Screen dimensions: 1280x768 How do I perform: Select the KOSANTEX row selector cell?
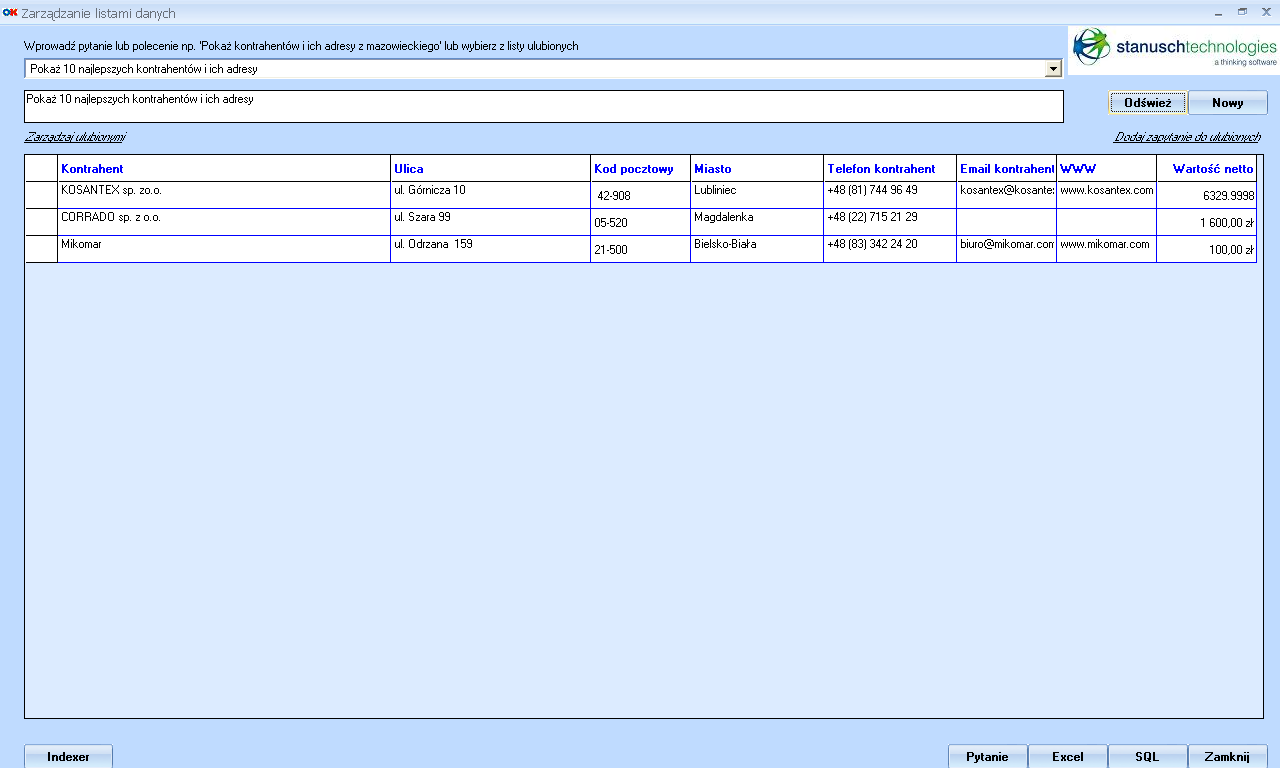41,195
